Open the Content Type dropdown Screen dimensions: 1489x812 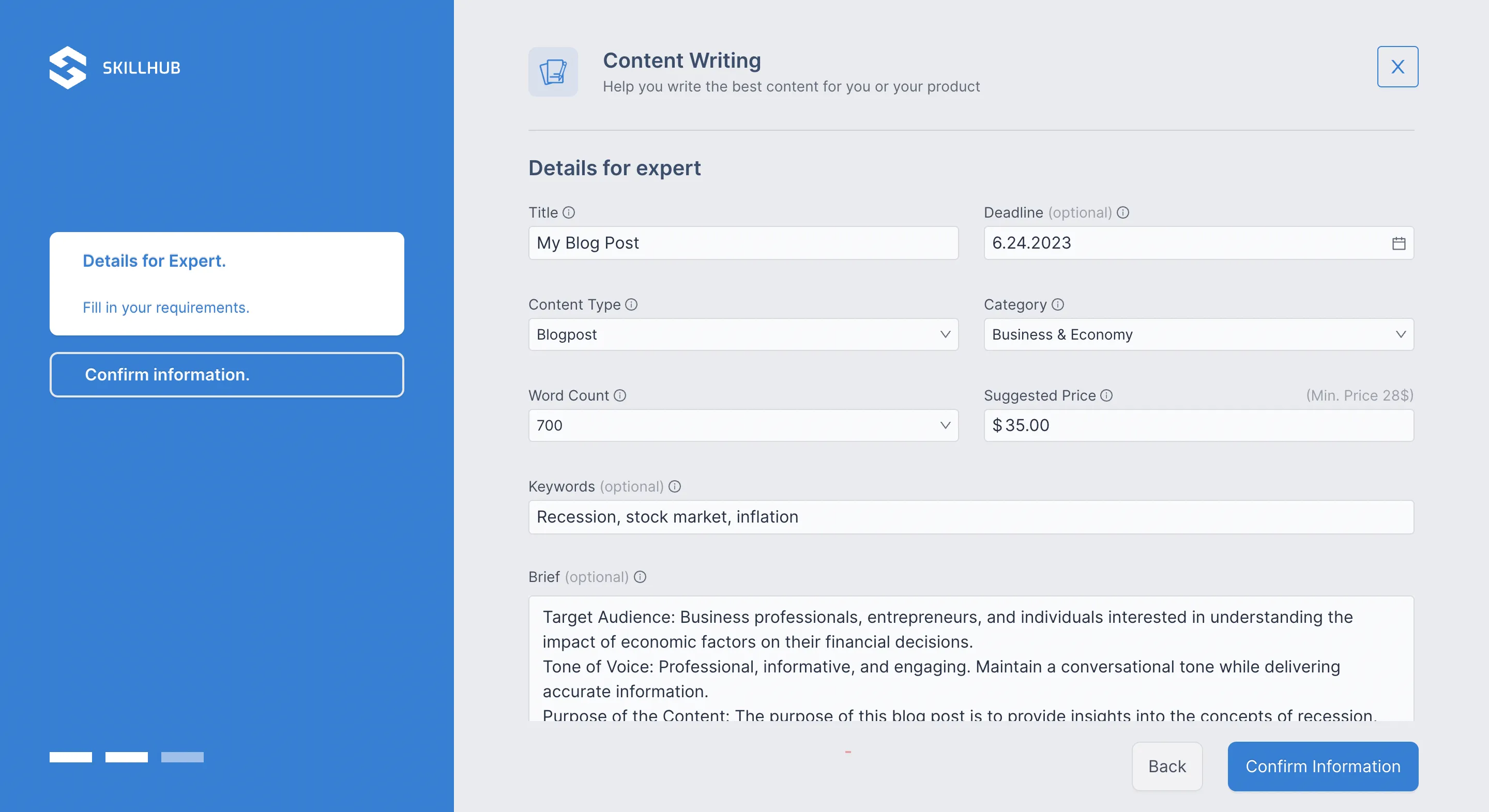coord(945,334)
